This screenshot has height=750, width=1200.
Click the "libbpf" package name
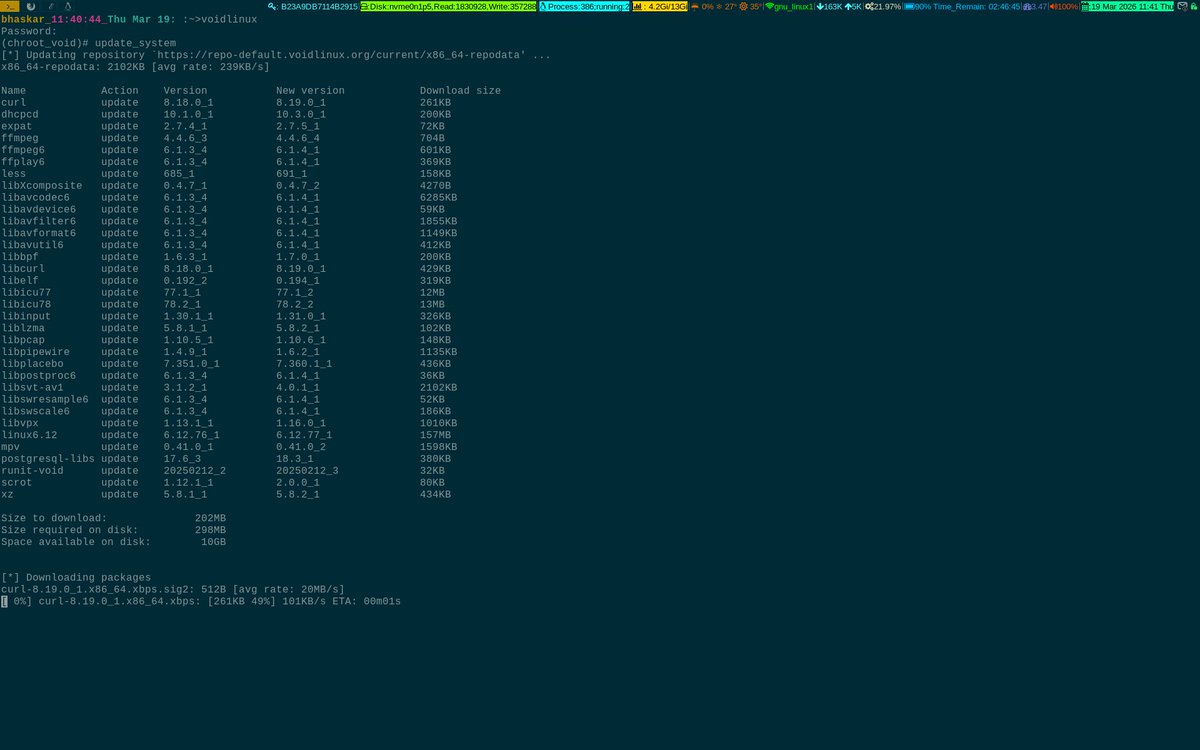click(20, 258)
